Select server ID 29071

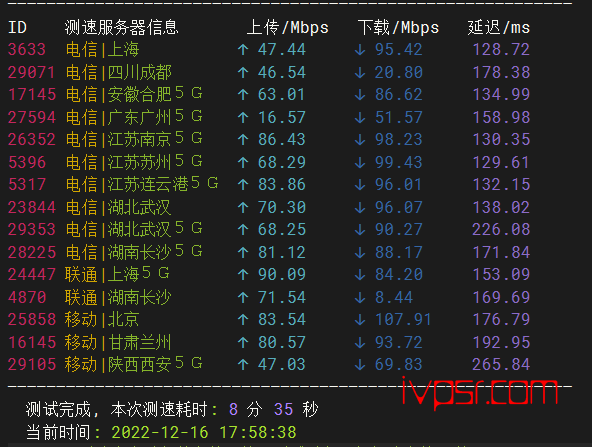pyautogui.click(x=32, y=72)
